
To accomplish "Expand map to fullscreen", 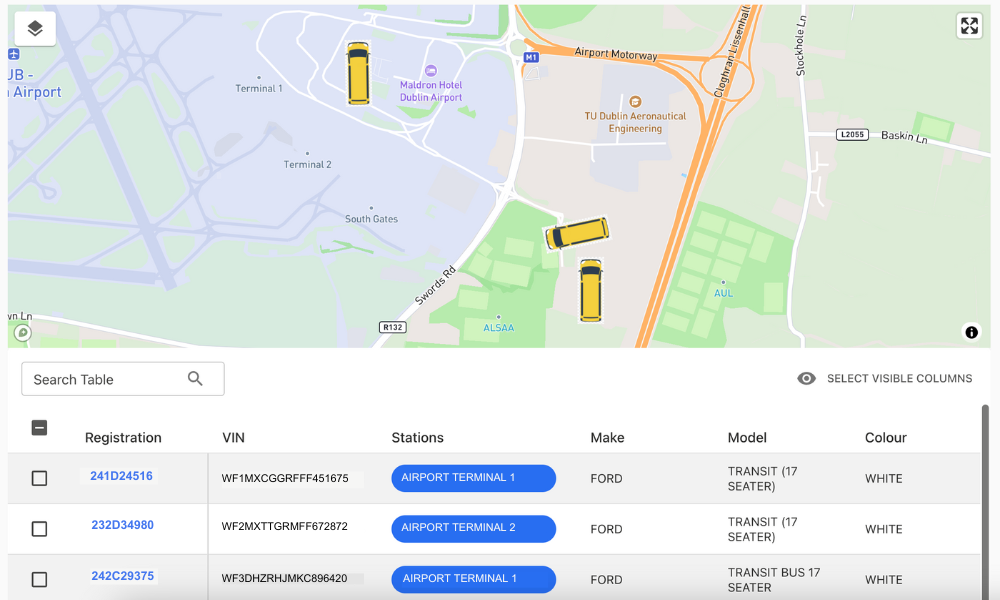I will coord(969,26).
